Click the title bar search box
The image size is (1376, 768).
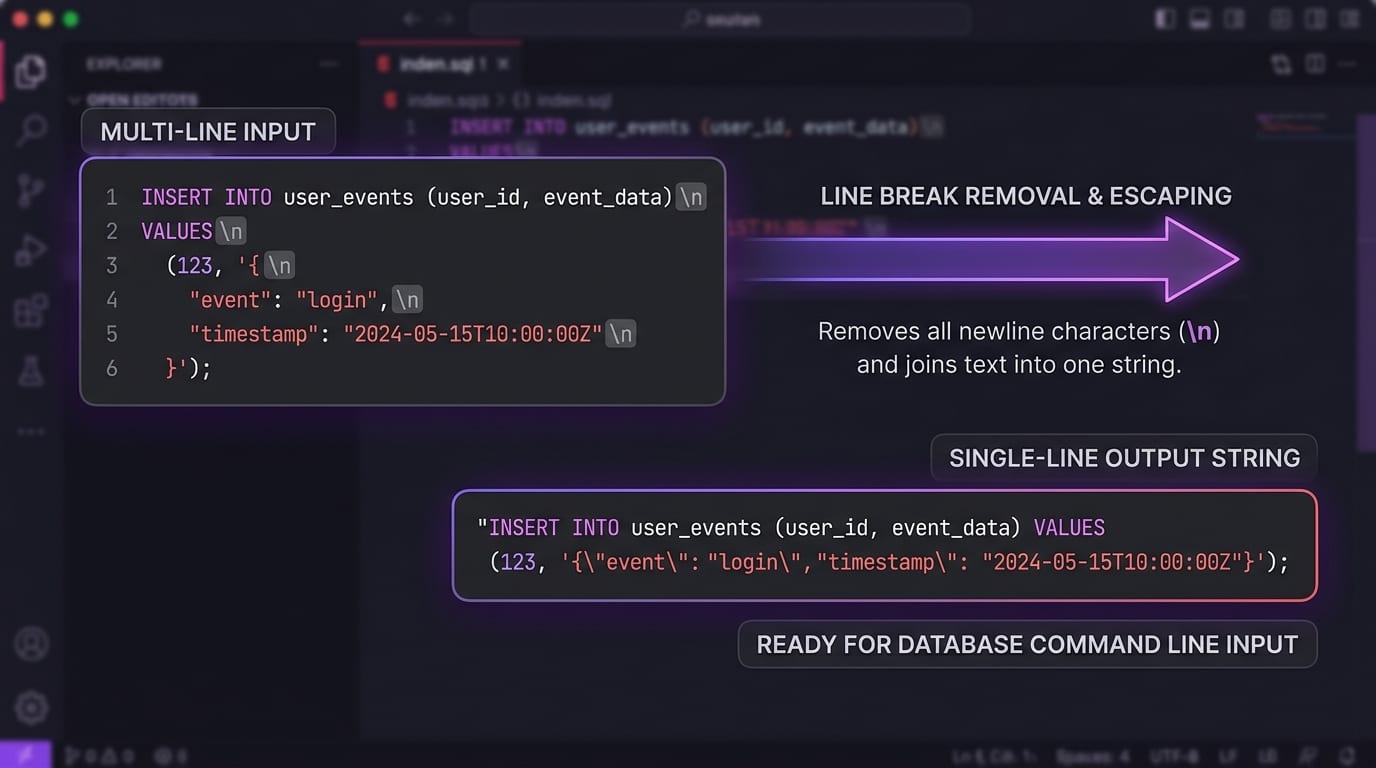point(720,19)
